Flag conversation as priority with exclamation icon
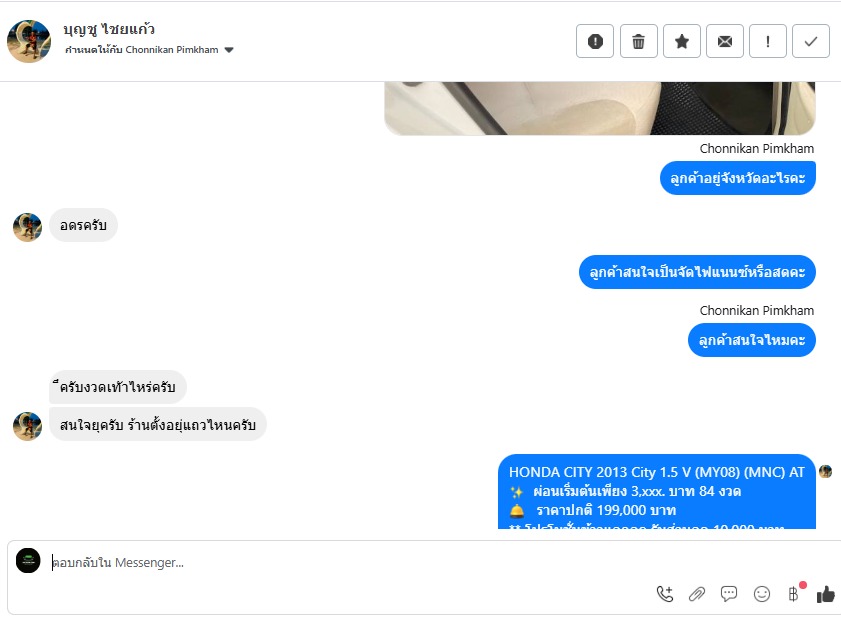Viewport: 841px width, 618px height. pyautogui.click(x=768, y=41)
